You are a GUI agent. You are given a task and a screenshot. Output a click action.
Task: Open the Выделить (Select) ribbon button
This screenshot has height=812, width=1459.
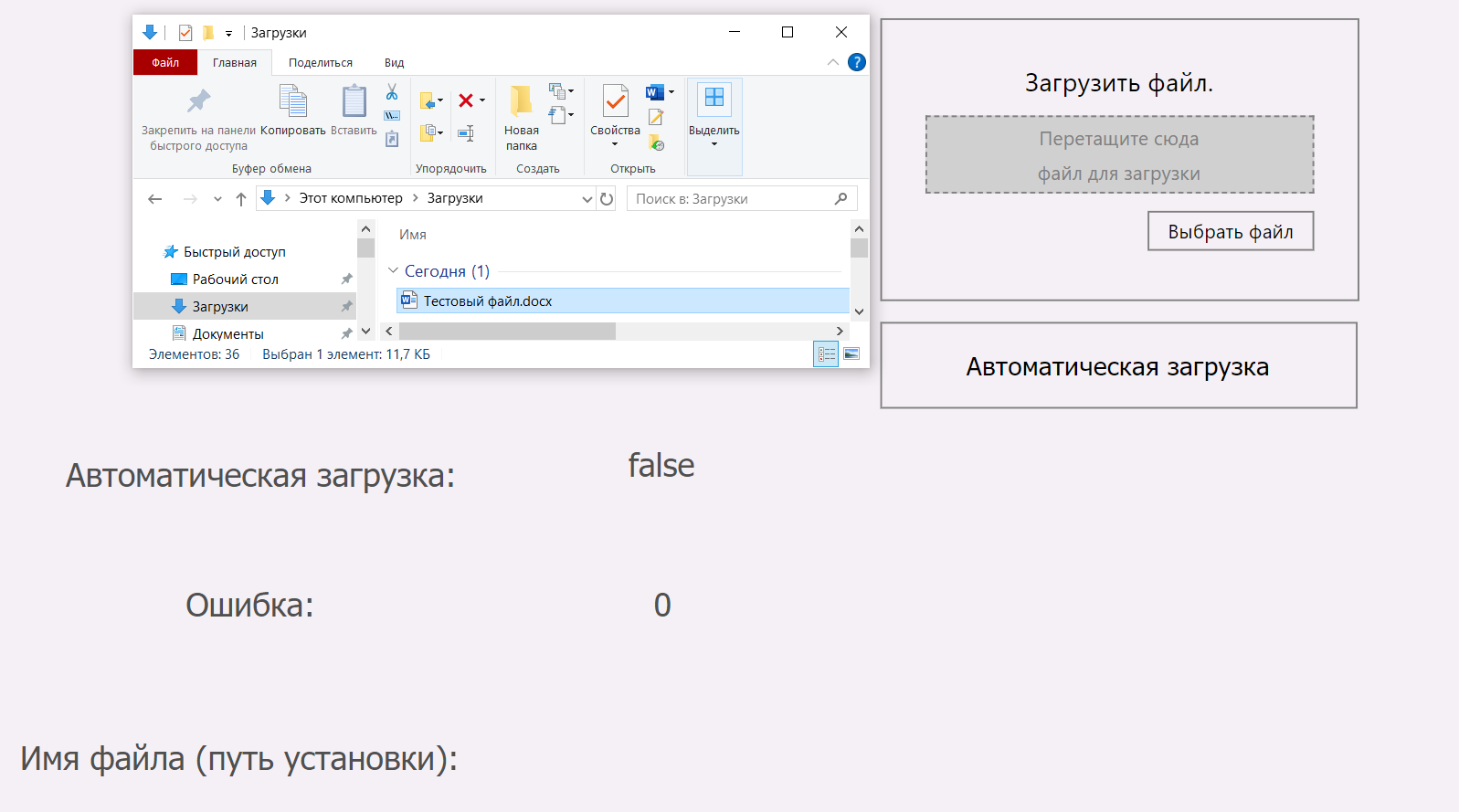click(x=714, y=126)
